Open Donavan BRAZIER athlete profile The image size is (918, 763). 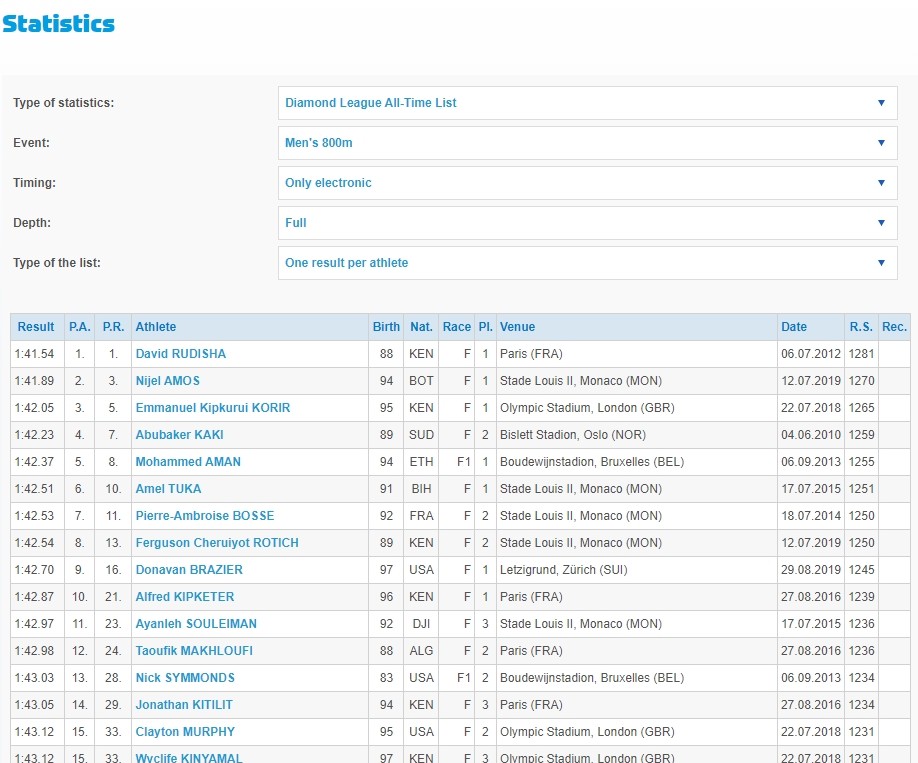pyautogui.click(x=189, y=570)
